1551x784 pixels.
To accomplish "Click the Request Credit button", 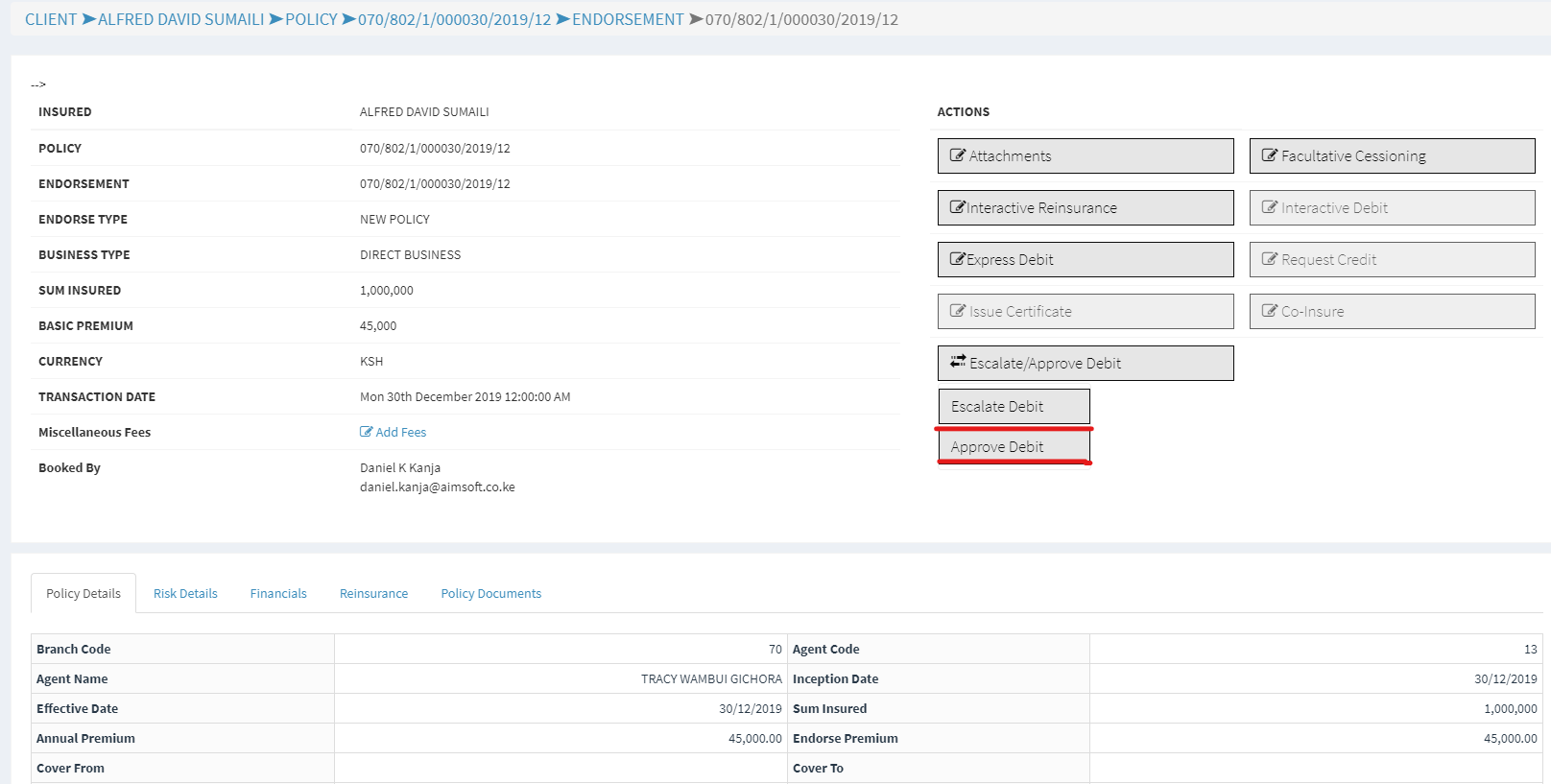I will click(x=1392, y=259).
